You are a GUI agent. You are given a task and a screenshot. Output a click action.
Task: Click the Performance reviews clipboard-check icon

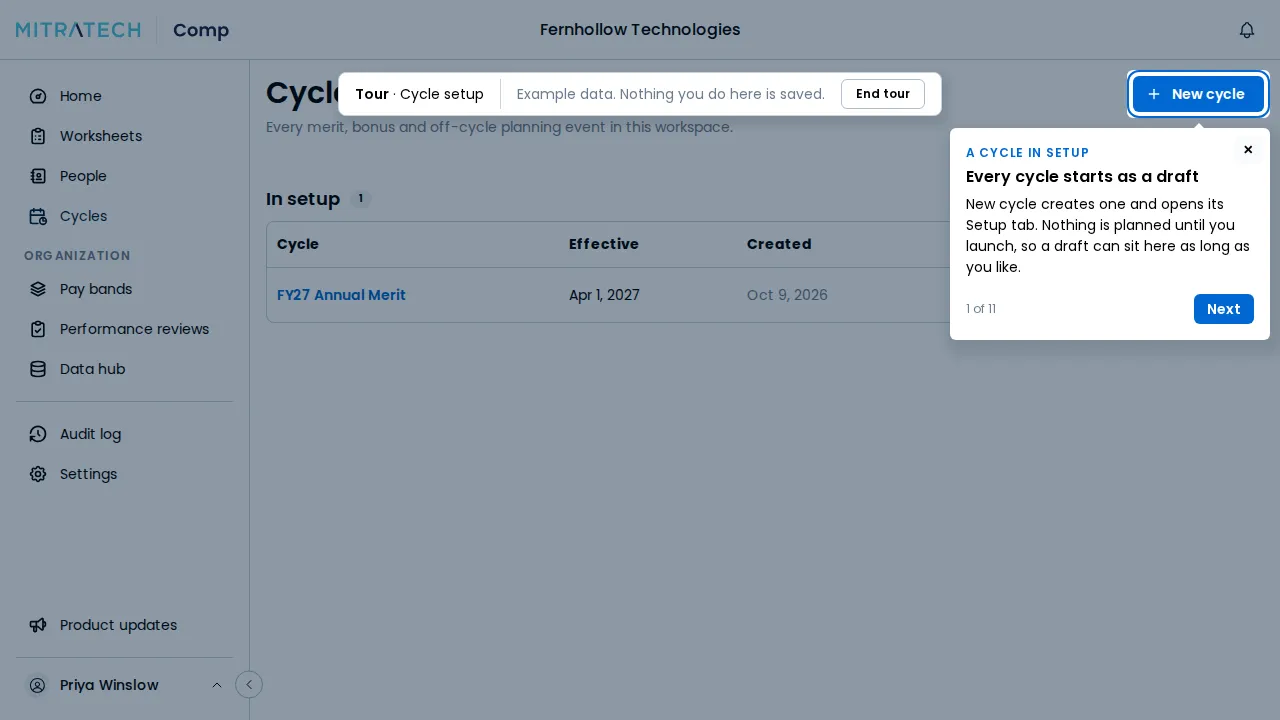(x=38, y=329)
